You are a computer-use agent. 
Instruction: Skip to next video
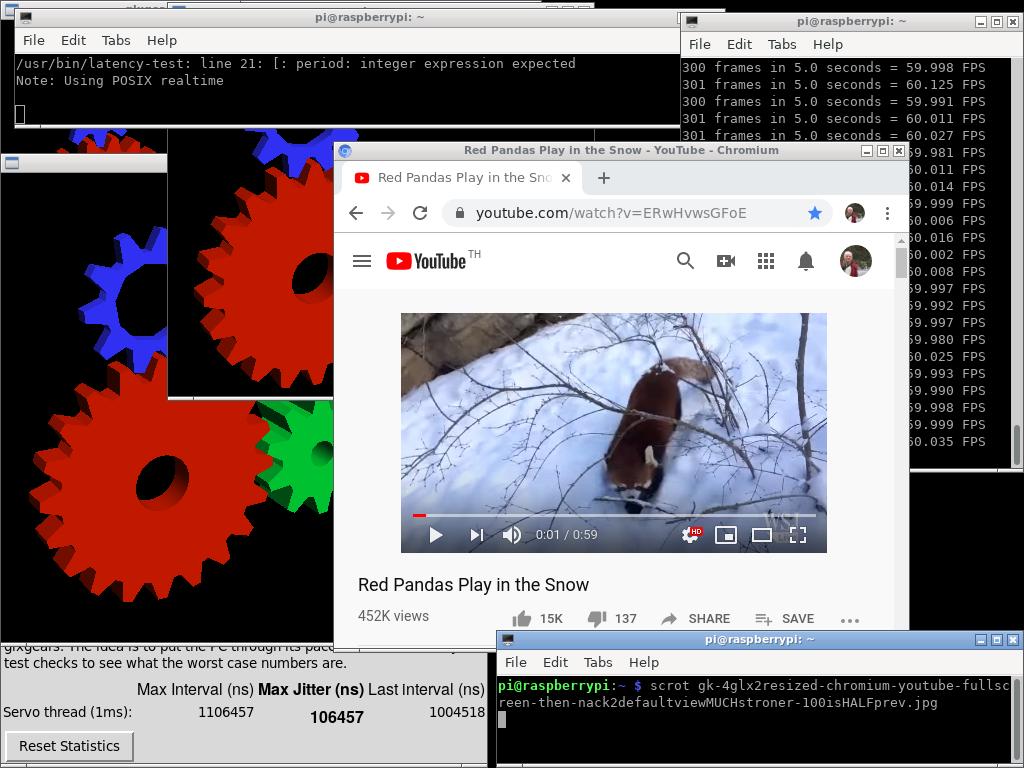pos(477,536)
